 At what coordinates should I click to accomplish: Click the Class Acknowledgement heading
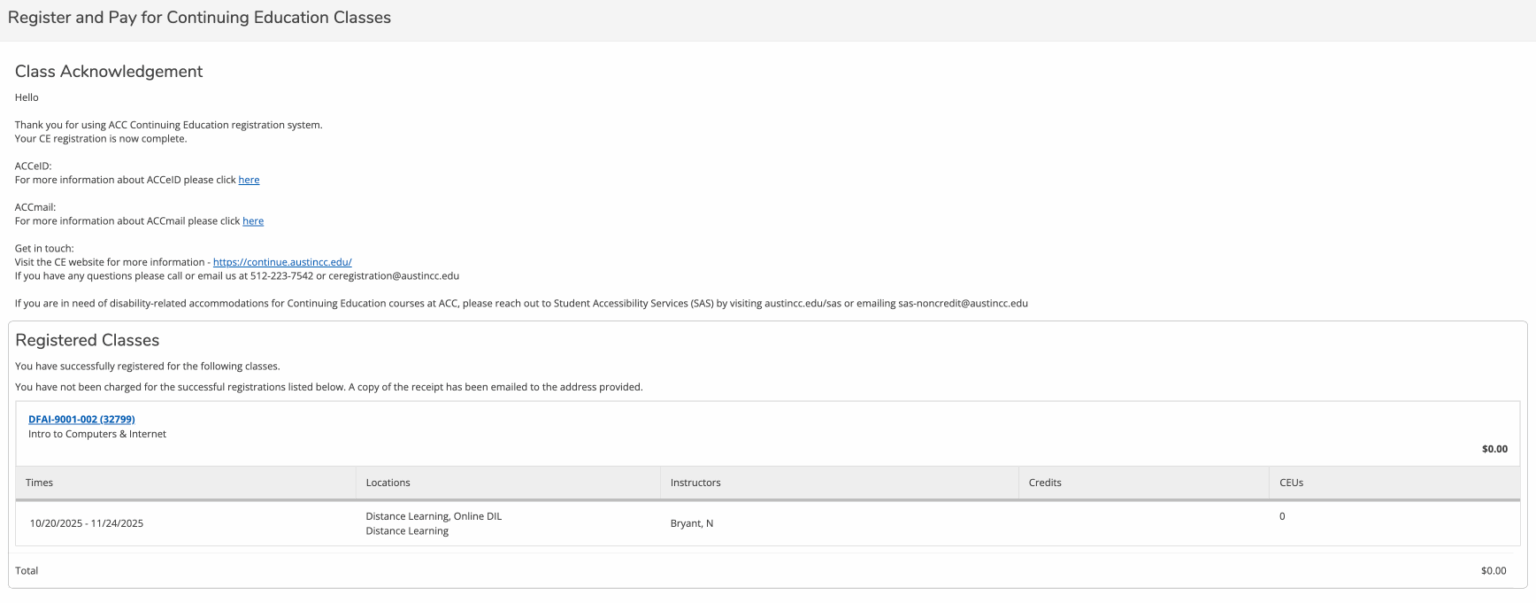click(x=109, y=72)
